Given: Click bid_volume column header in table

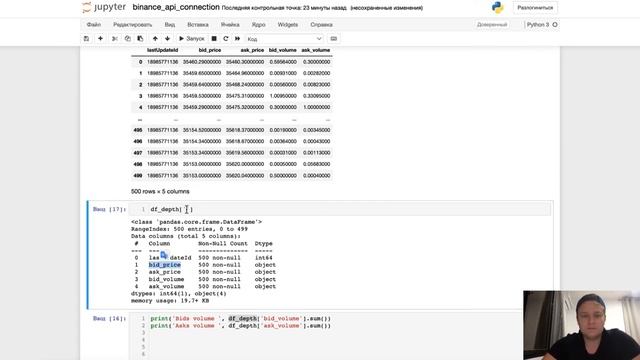Looking at the screenshot, I should (282, 50).
